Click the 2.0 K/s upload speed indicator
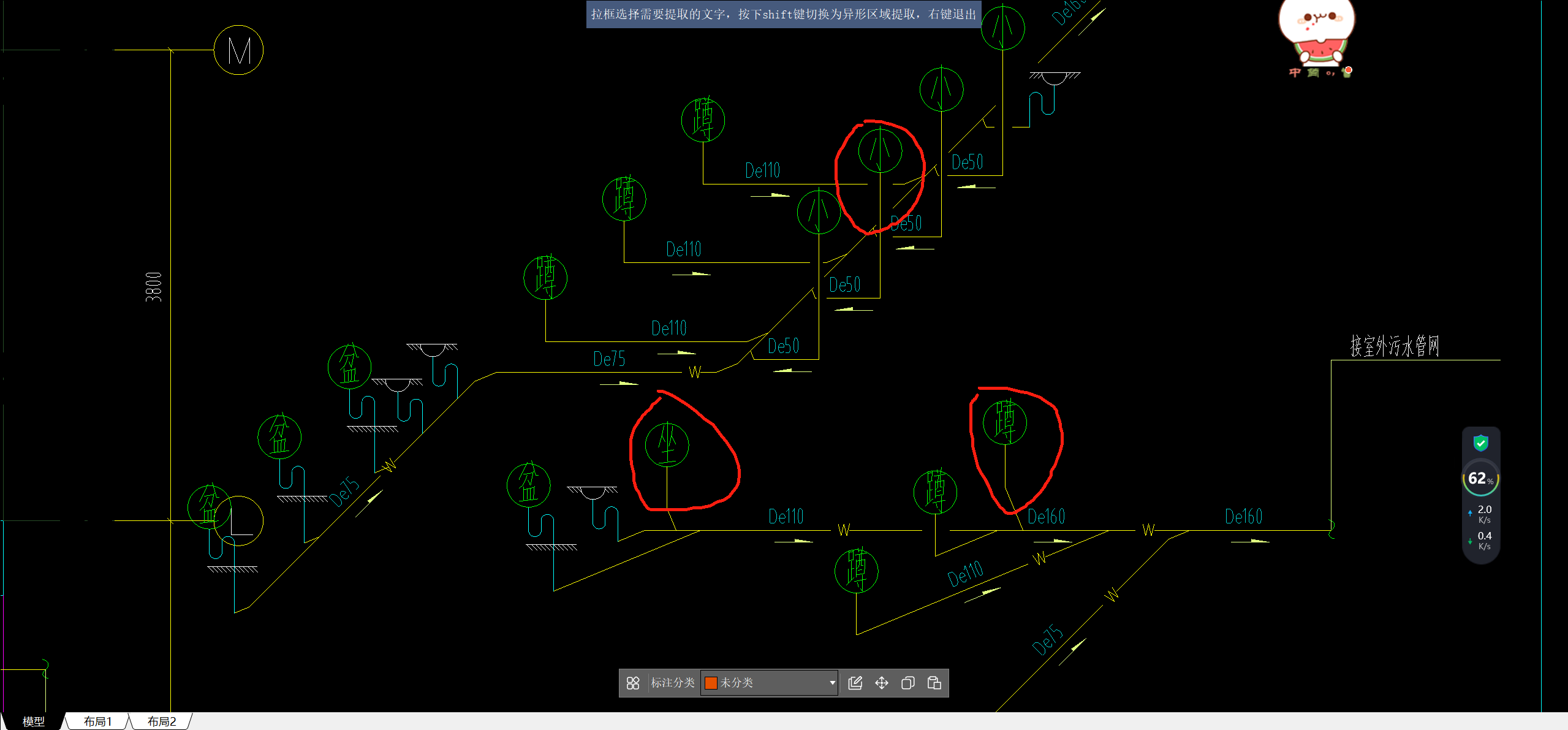Screen dimensions: 1568x730 click(x=1481, y=514)
